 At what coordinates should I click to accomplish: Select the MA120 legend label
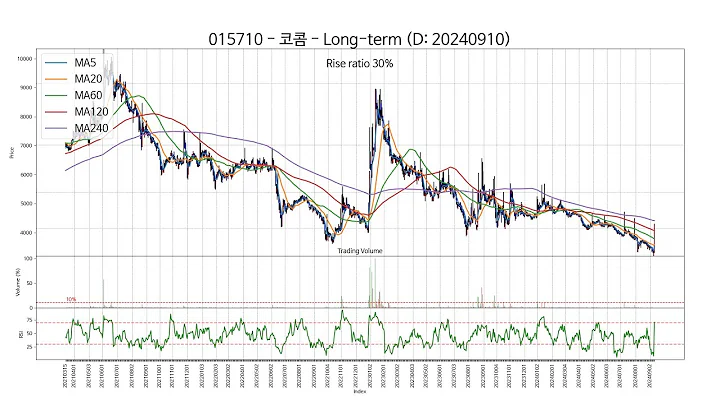point(91,112)
